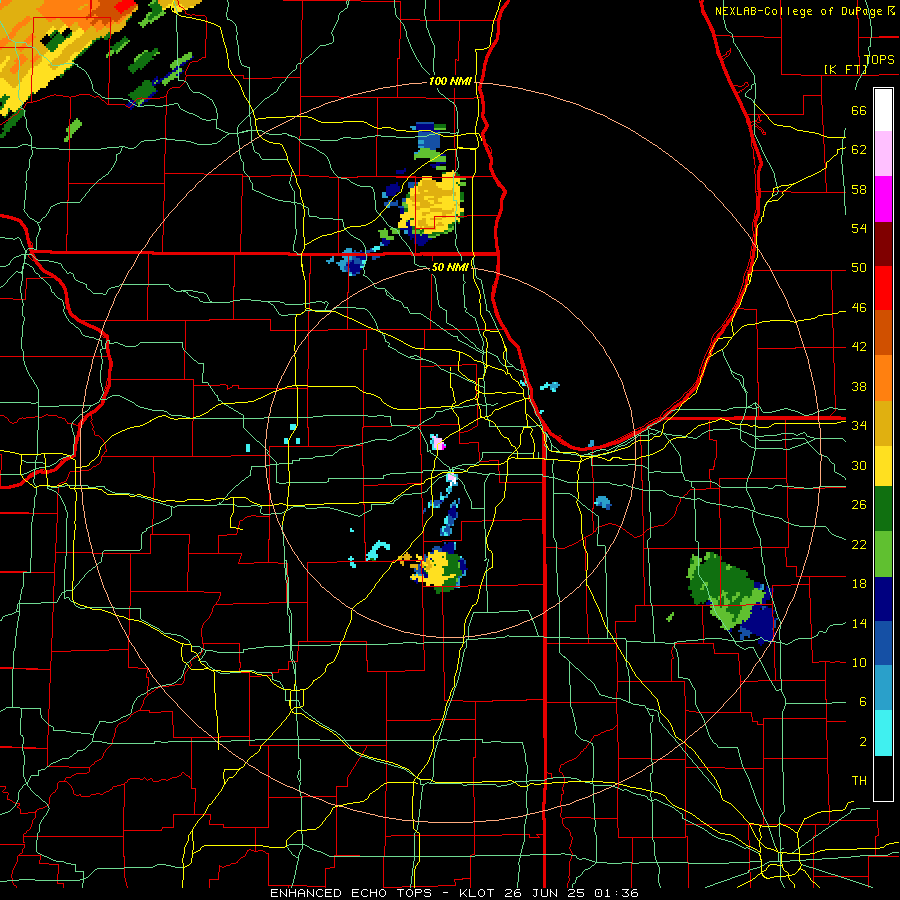Click the light pink legend swatch
This screenshot has height=900, width=900.
click(883, 154)
